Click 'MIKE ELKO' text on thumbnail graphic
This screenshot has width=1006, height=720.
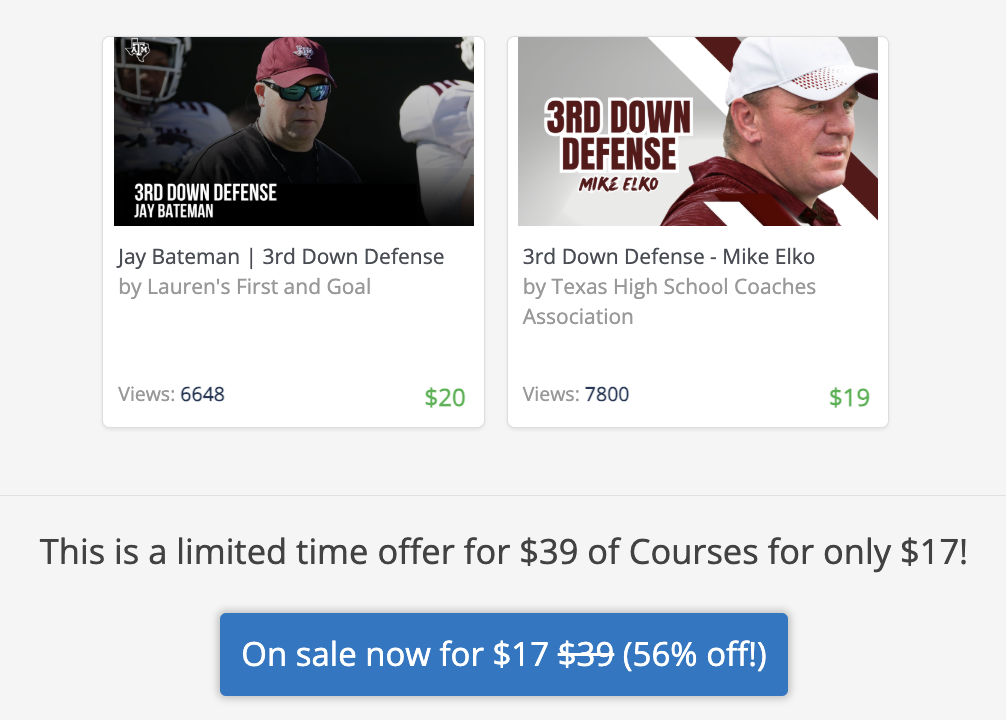click(618, 185)
